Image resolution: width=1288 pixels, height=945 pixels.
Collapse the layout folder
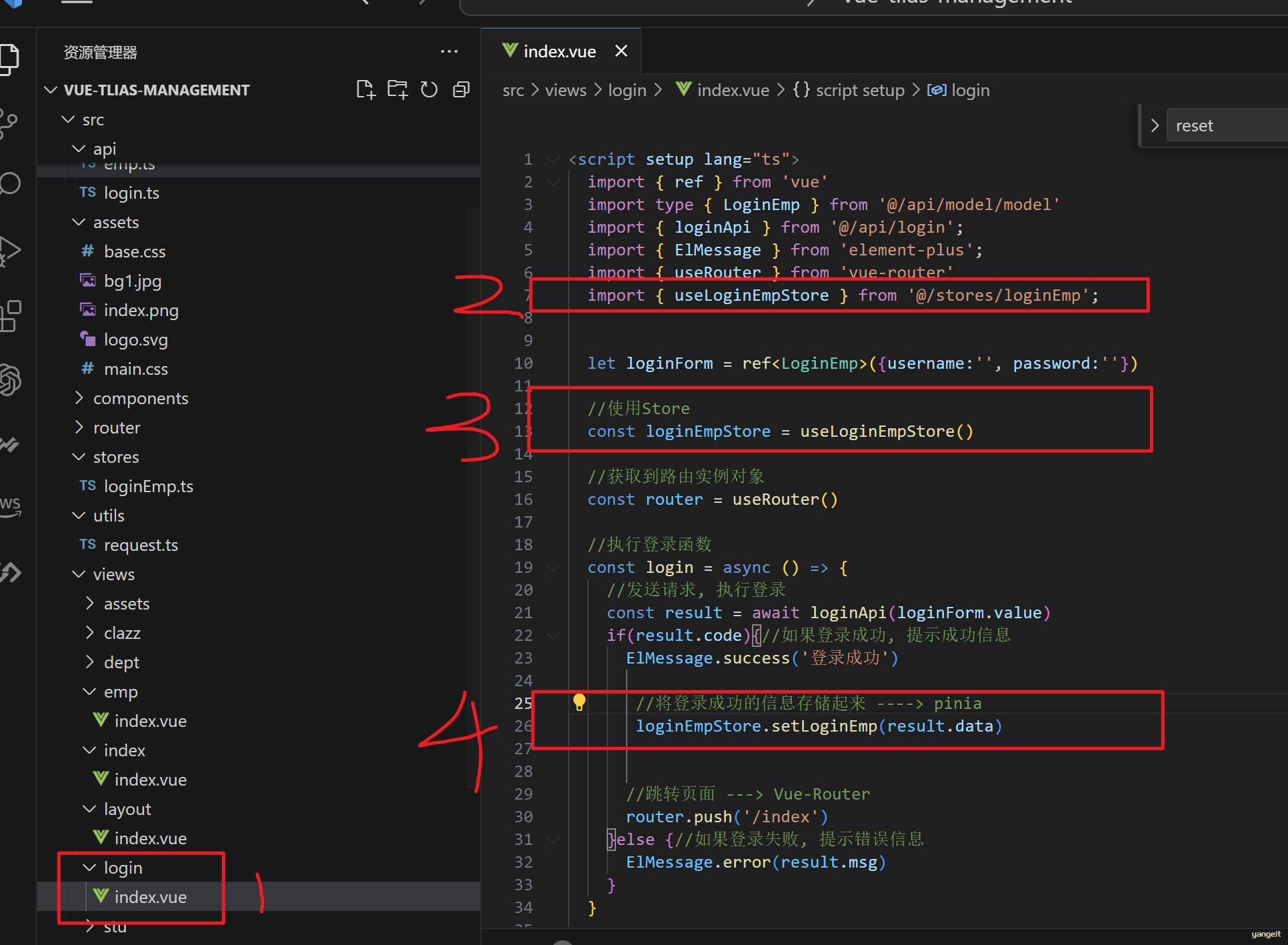(x=89, y=808)
